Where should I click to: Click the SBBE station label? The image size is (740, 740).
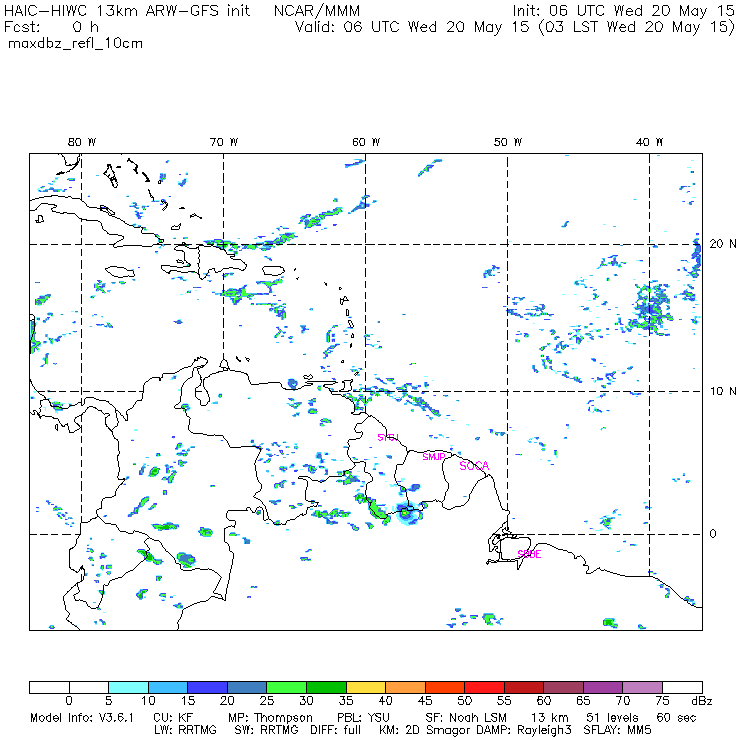tap(529, 554)
